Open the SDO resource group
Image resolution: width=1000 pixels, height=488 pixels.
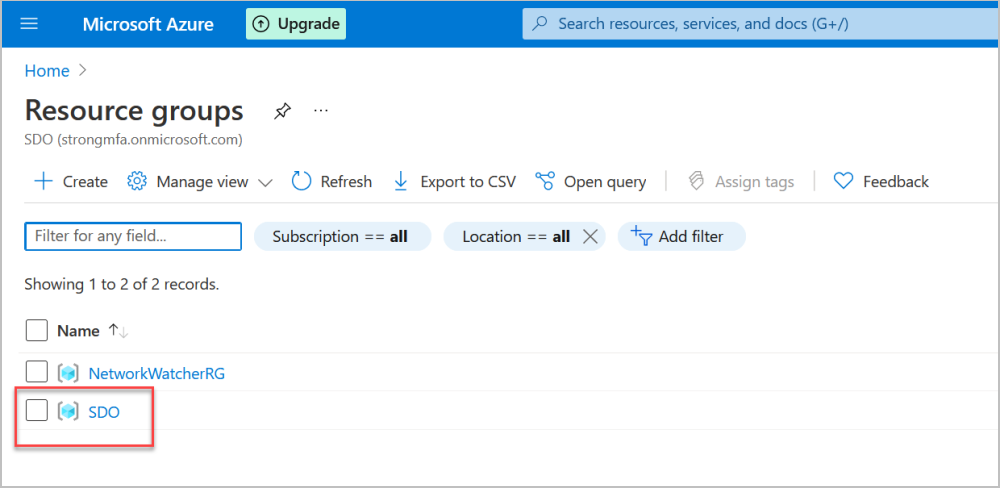pos(104,412)
